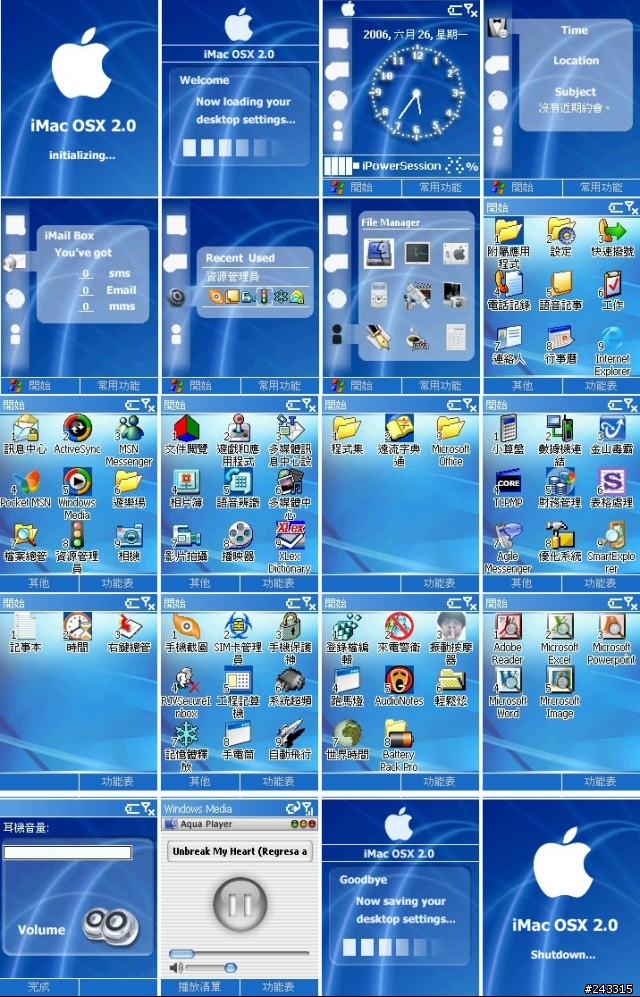Image resolution: width=640 pixels, height=997 pixels.
Task: Open Microsoft Image icon
Action: coord(561,681)
